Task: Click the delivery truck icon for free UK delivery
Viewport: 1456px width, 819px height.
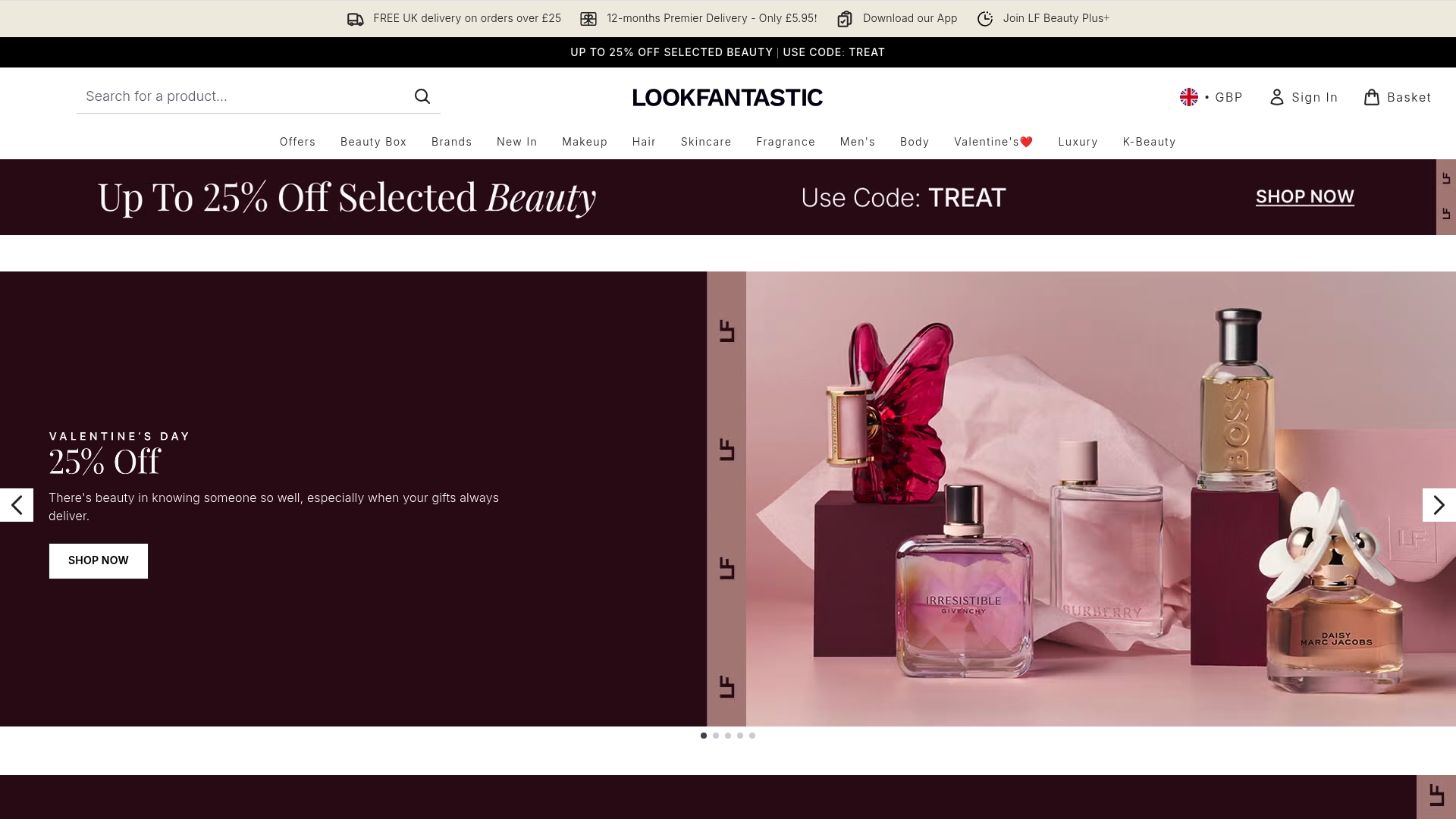Action: (x=354, y=18)
